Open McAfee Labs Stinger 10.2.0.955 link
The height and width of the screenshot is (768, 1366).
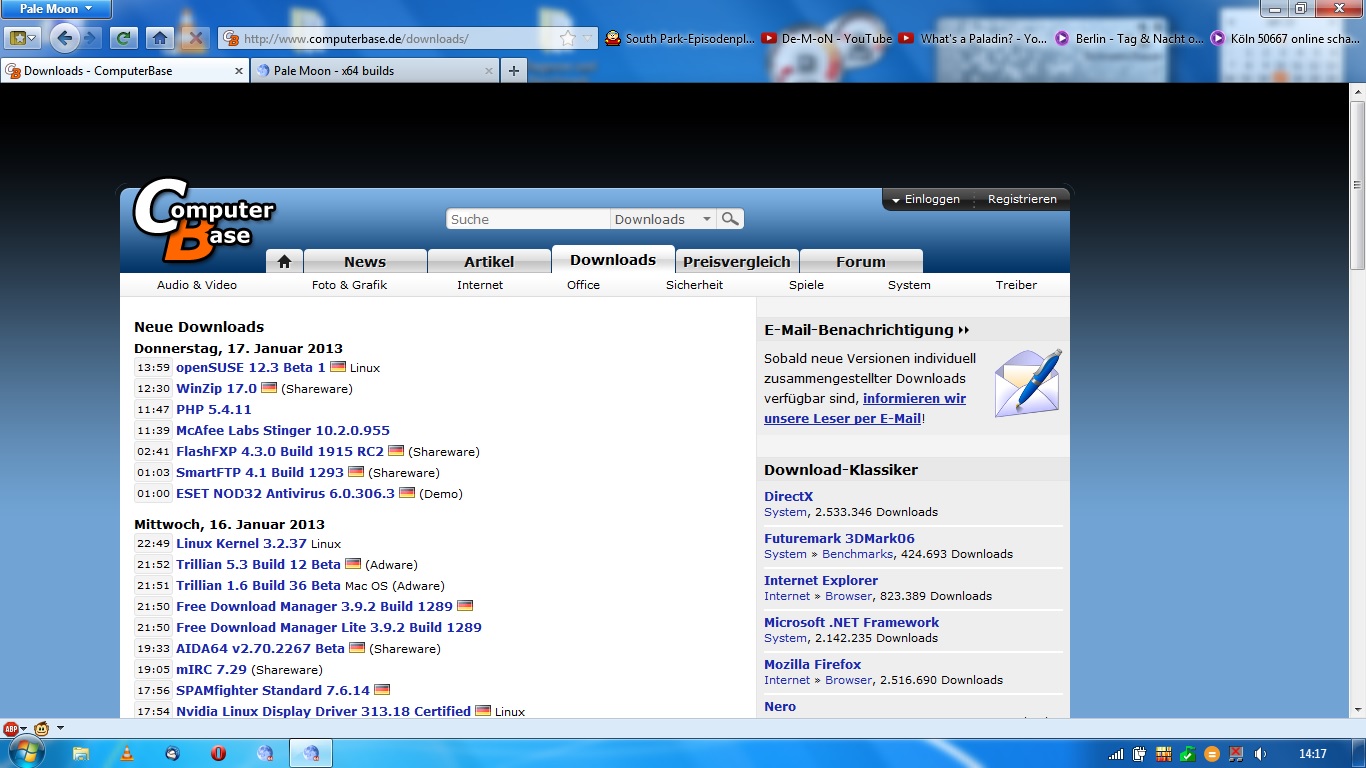pyautogui.click(x=283, y=431)
